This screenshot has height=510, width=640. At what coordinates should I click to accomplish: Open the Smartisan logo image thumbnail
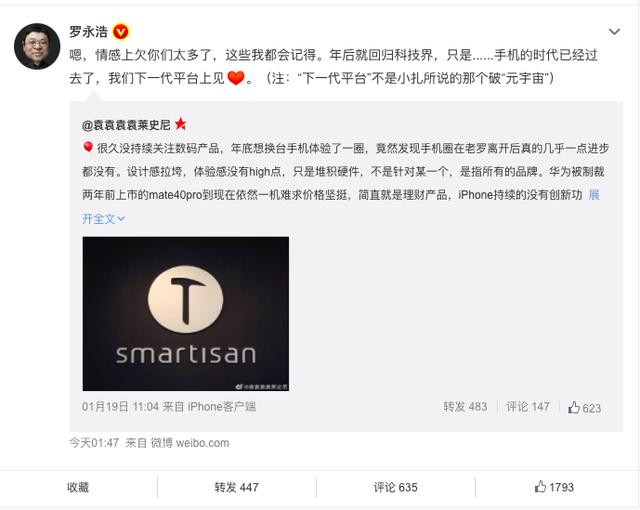(x=186, y=313)
